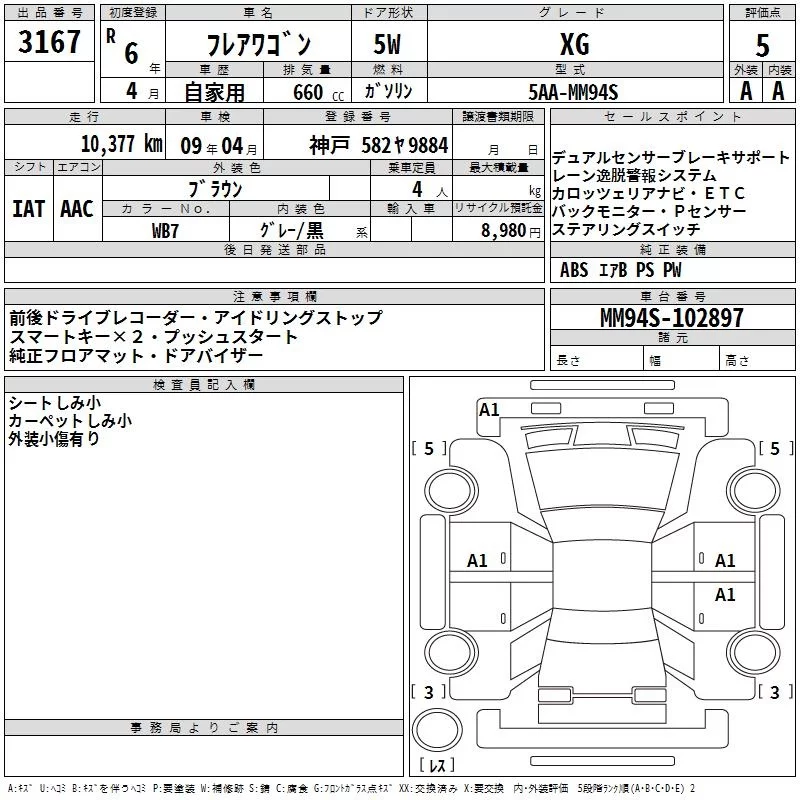Click the front-left tire circle in diagram
The image size is (800, 800).
point(451,491)
